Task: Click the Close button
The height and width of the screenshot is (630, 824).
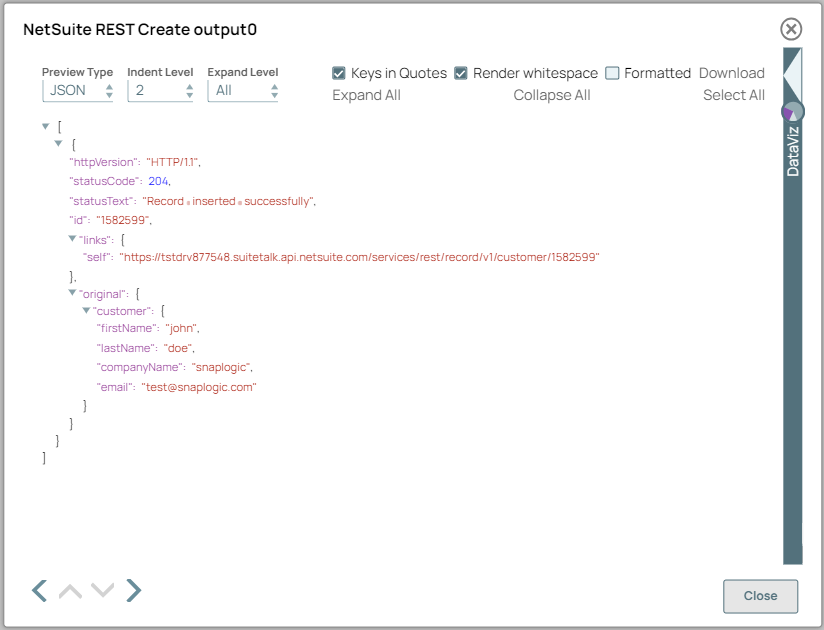Action: click(x=760, y=597)
